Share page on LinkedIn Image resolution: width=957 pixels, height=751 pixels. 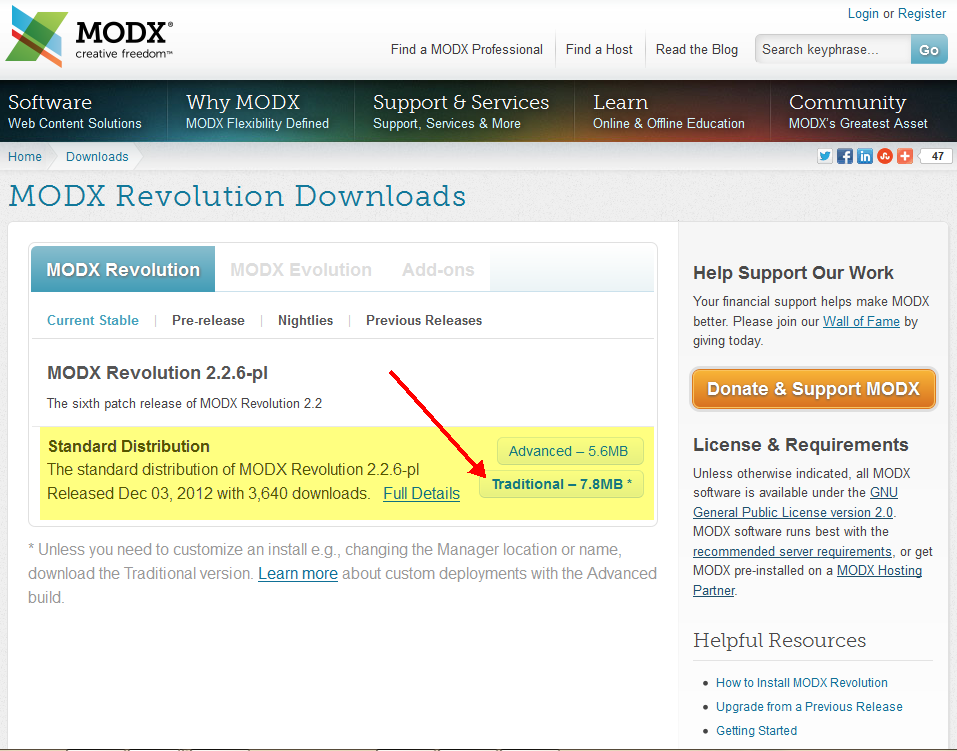[865, 156]
